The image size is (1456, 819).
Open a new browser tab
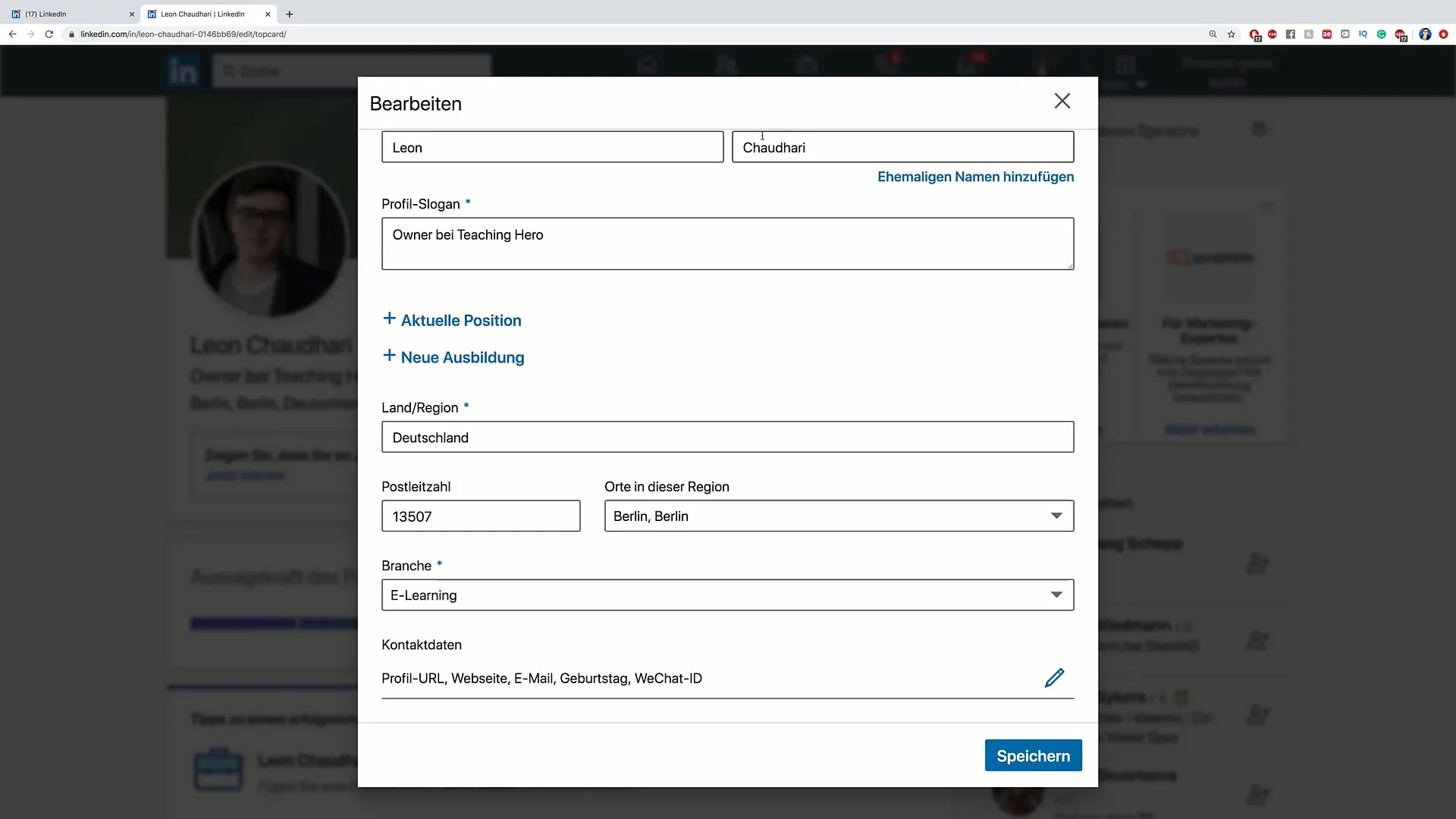[289, 14]
